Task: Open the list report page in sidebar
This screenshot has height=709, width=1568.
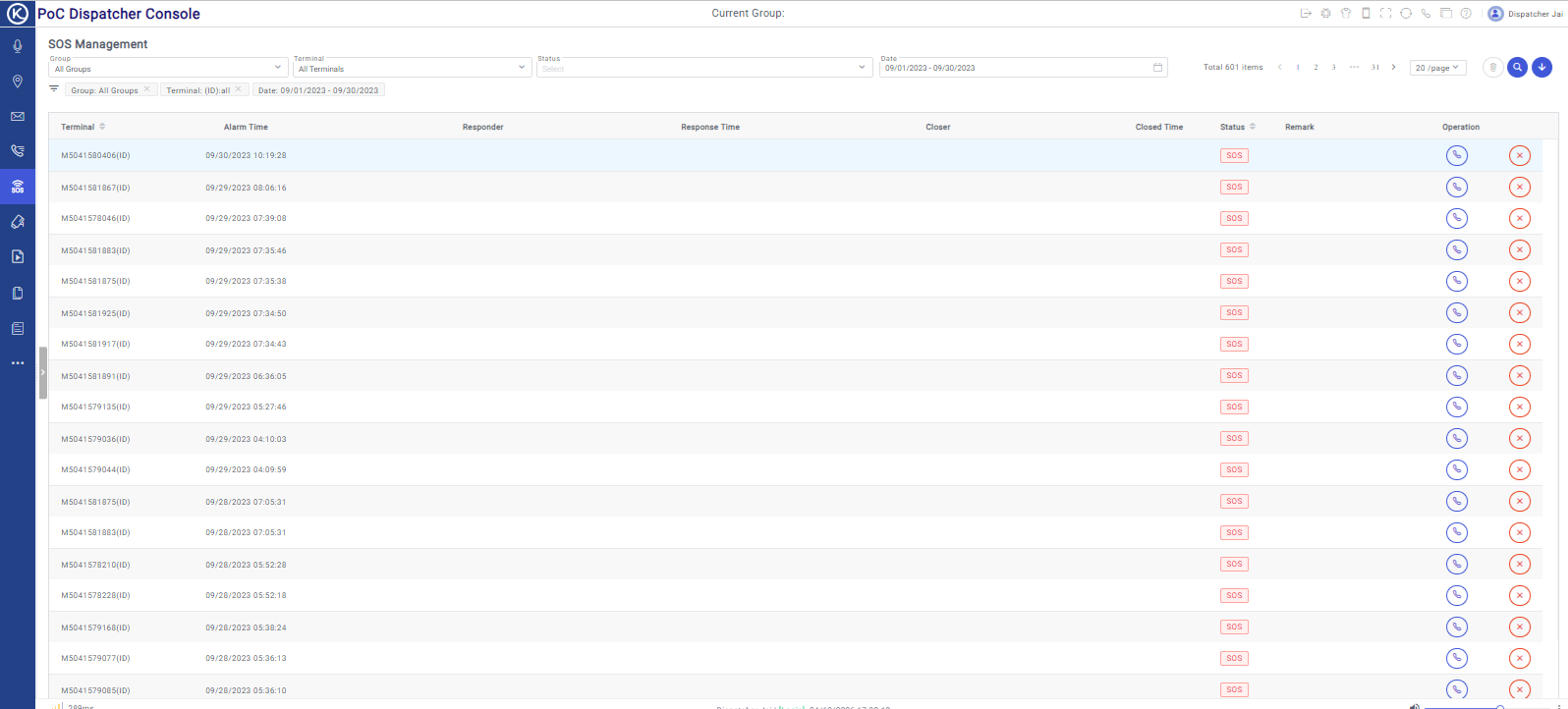Action: coord(18,328)
